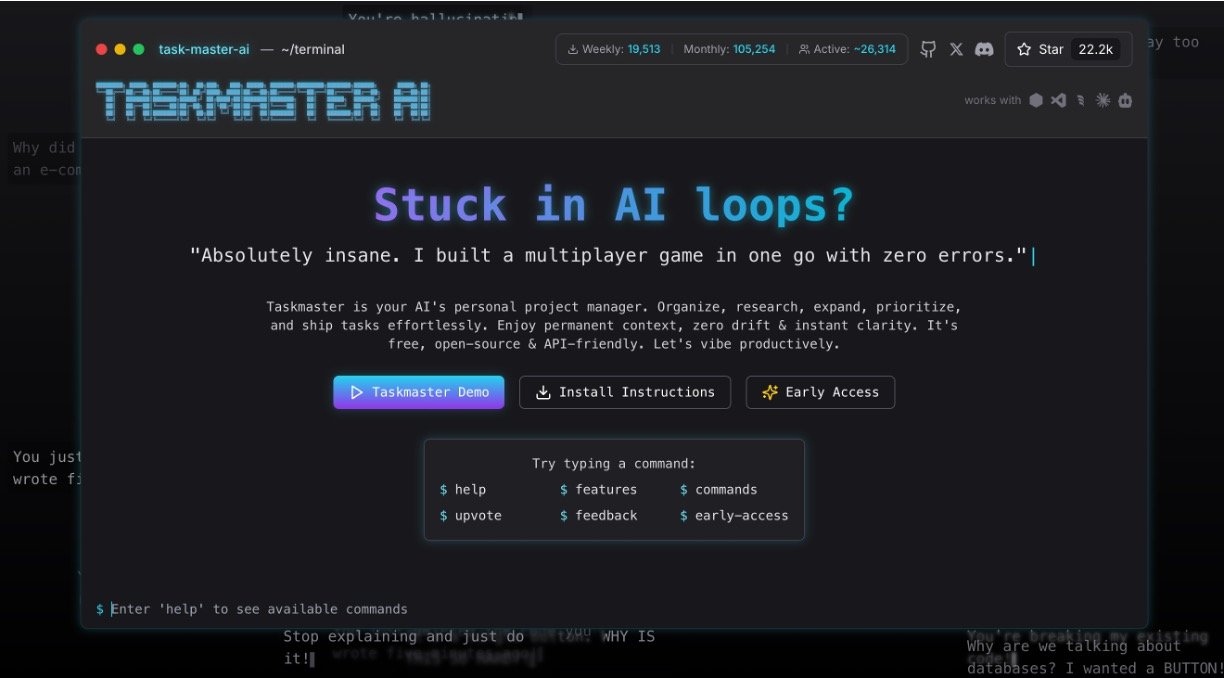Request Early Access
Viewport: 1224px width, 678px height.
[820, 392]
